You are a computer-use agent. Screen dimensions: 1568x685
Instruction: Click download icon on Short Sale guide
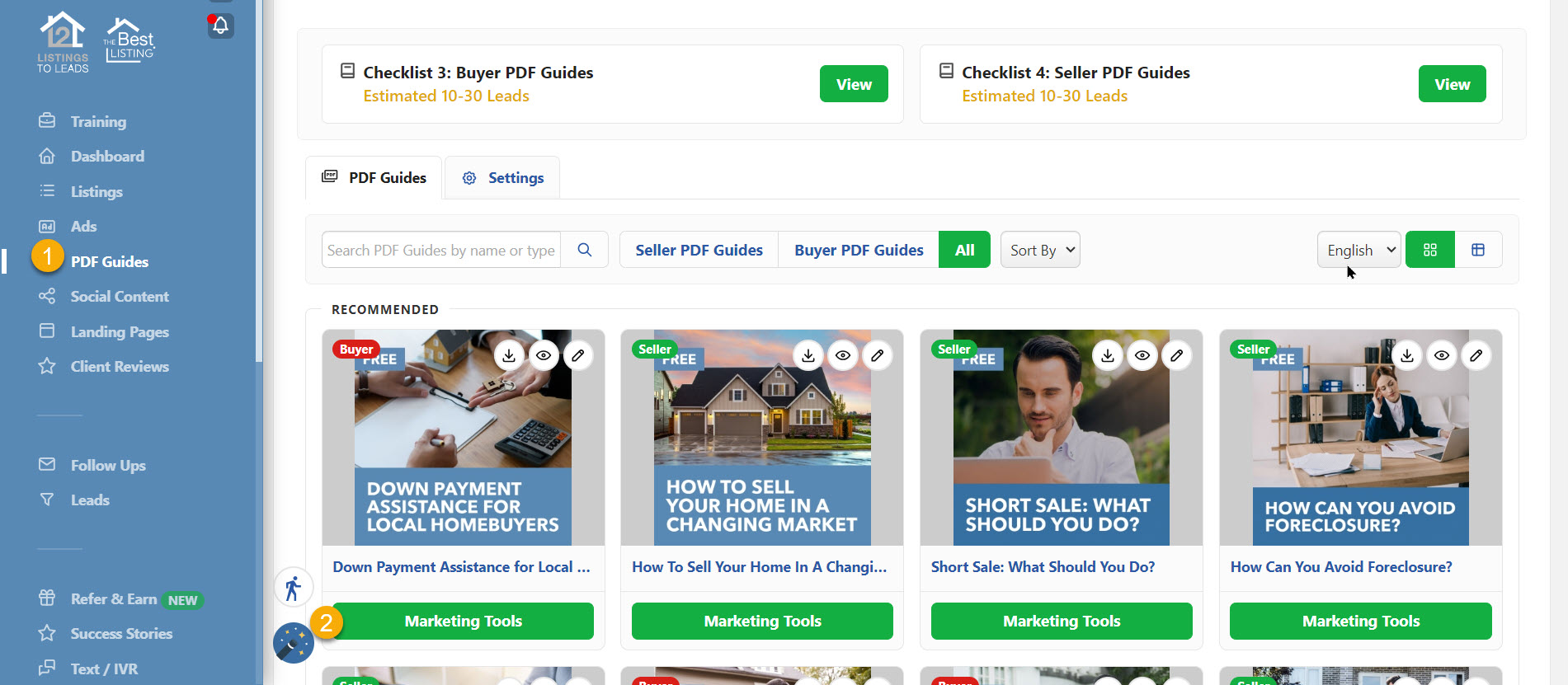(x=1108, y=355)
